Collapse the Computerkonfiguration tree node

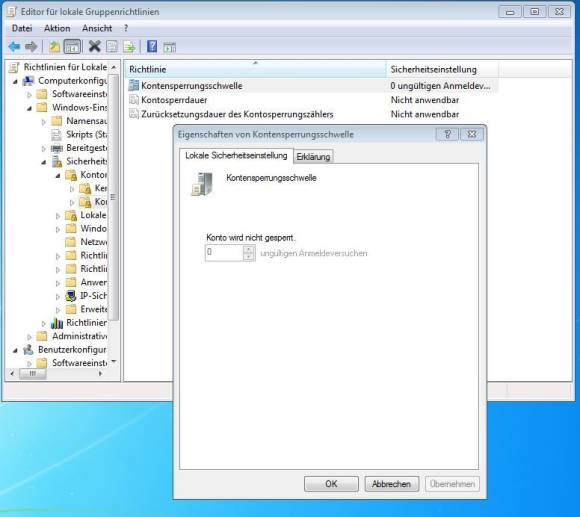pos(15,81)
